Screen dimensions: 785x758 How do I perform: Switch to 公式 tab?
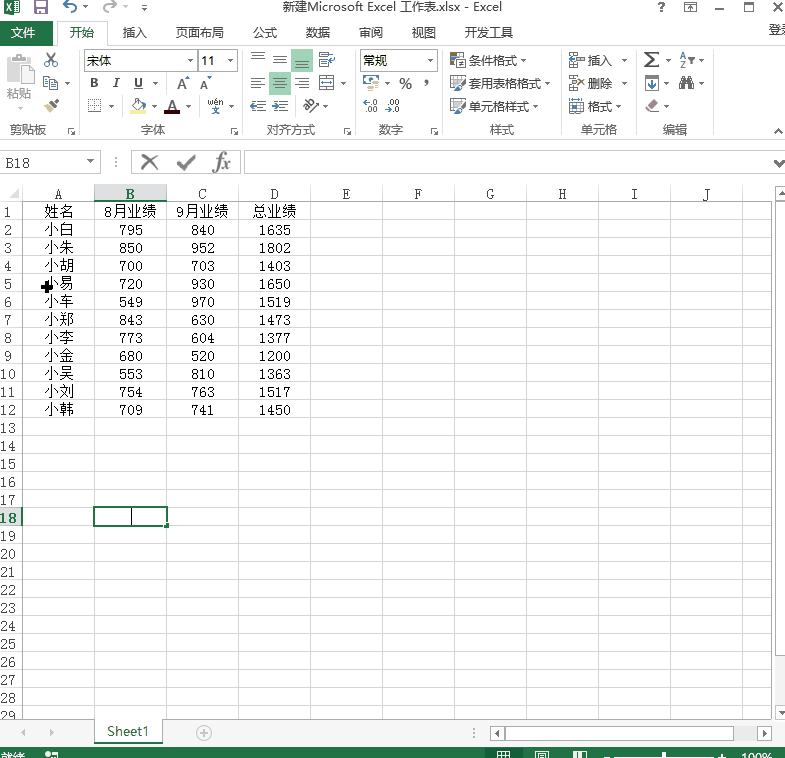tap(265, 33)
